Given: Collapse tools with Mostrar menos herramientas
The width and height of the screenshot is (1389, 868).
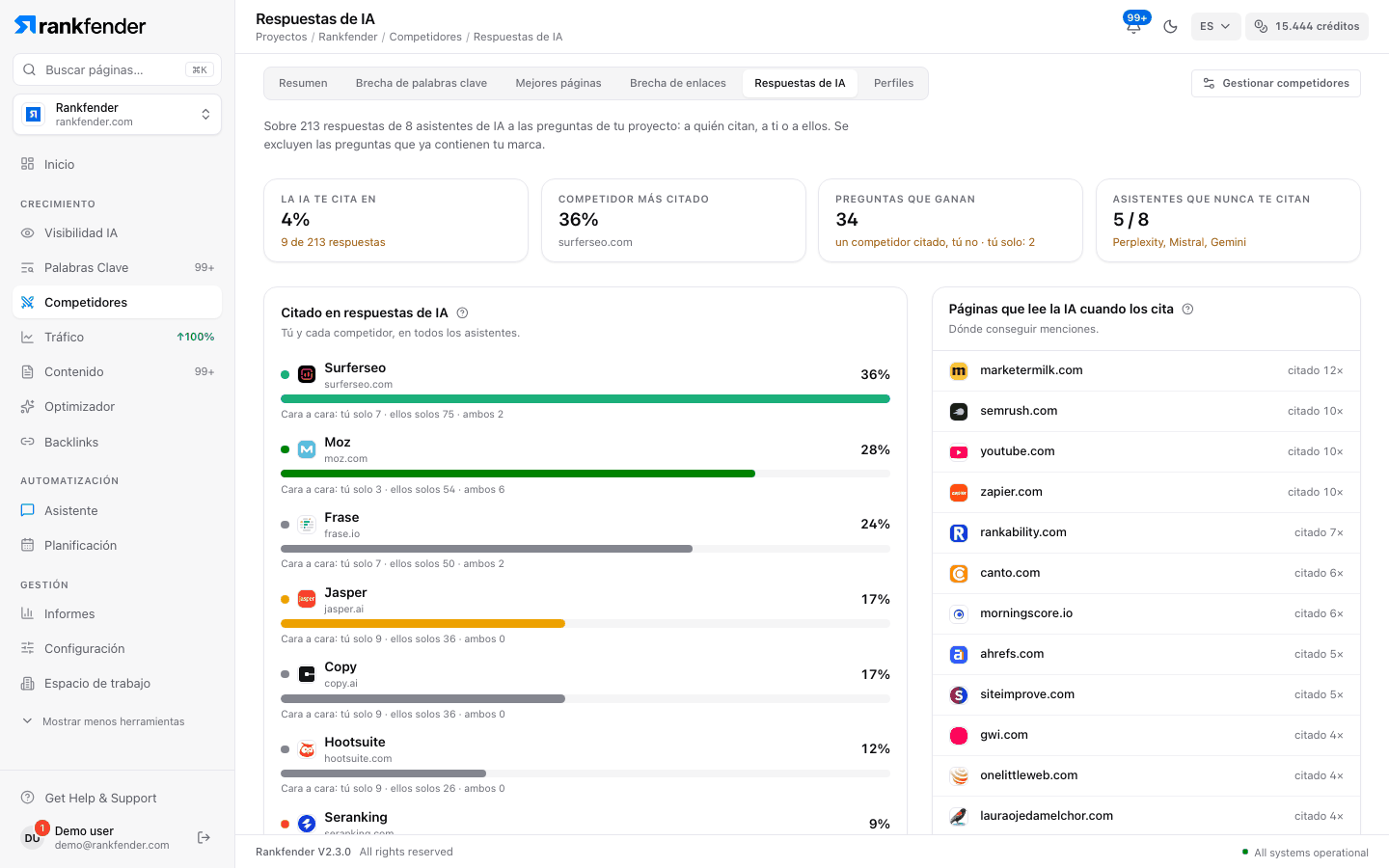Looking at the screenshot, I should 103,721.
